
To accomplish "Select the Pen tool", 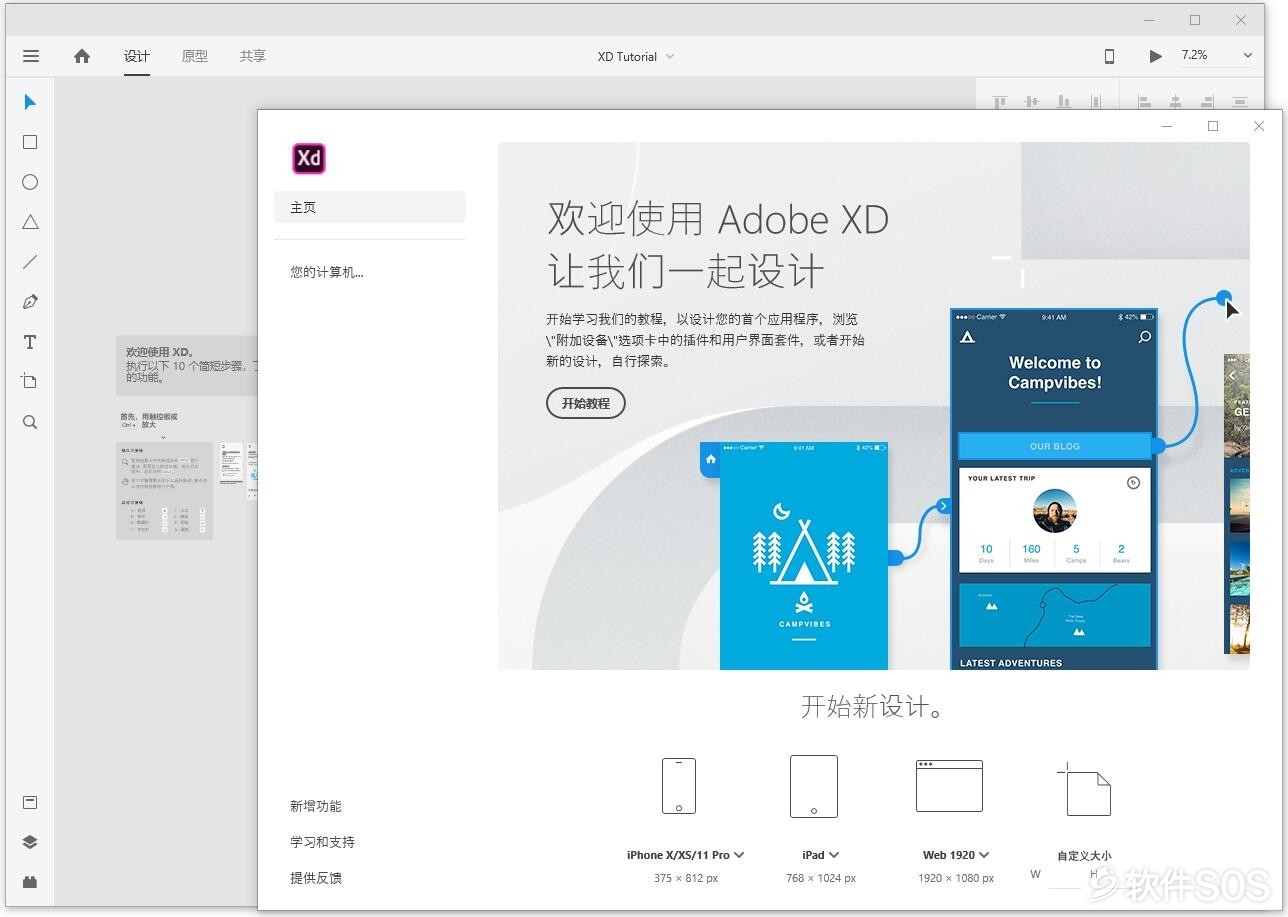I will click(30, 302).
